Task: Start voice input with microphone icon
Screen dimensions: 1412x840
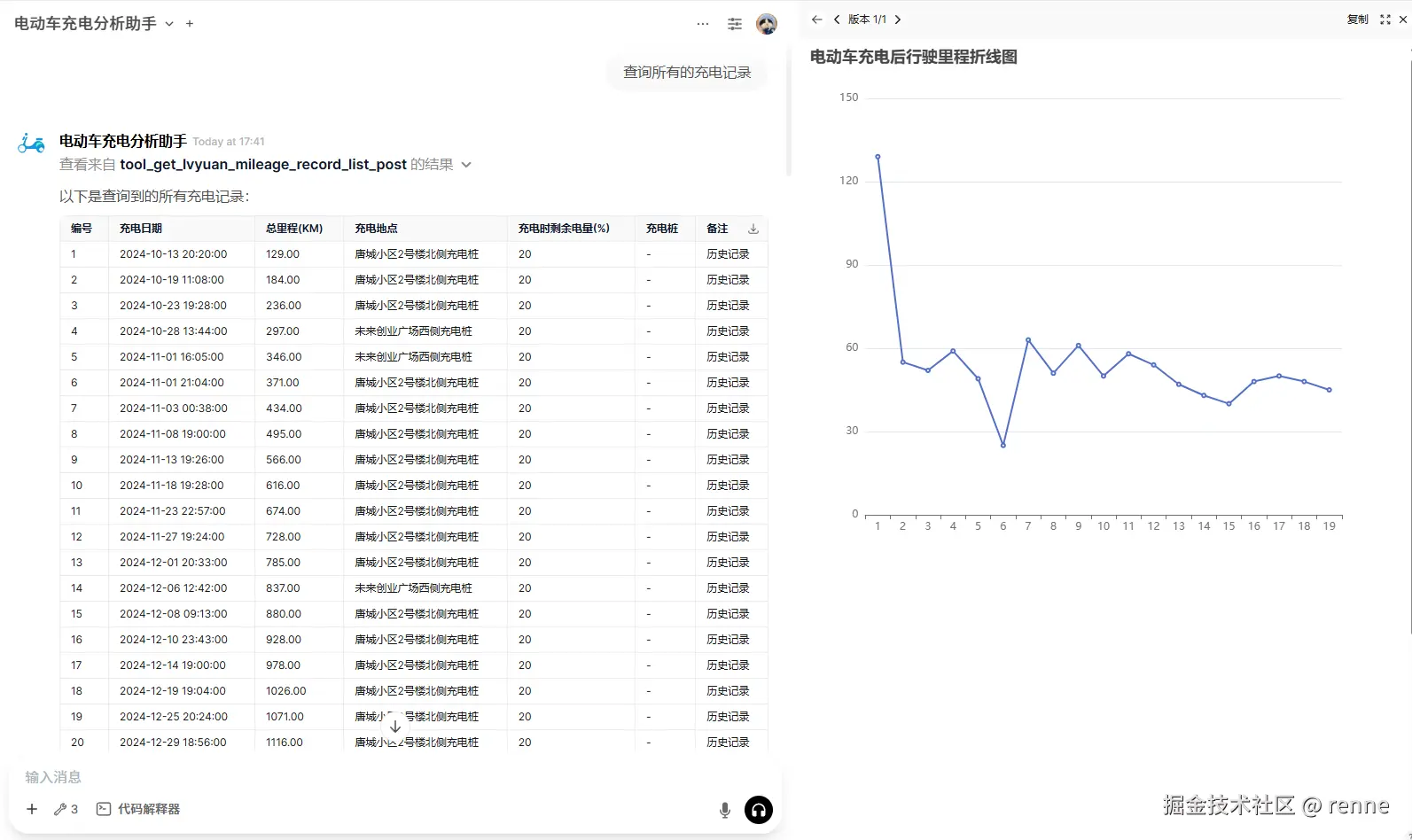Action: point(725,810)
